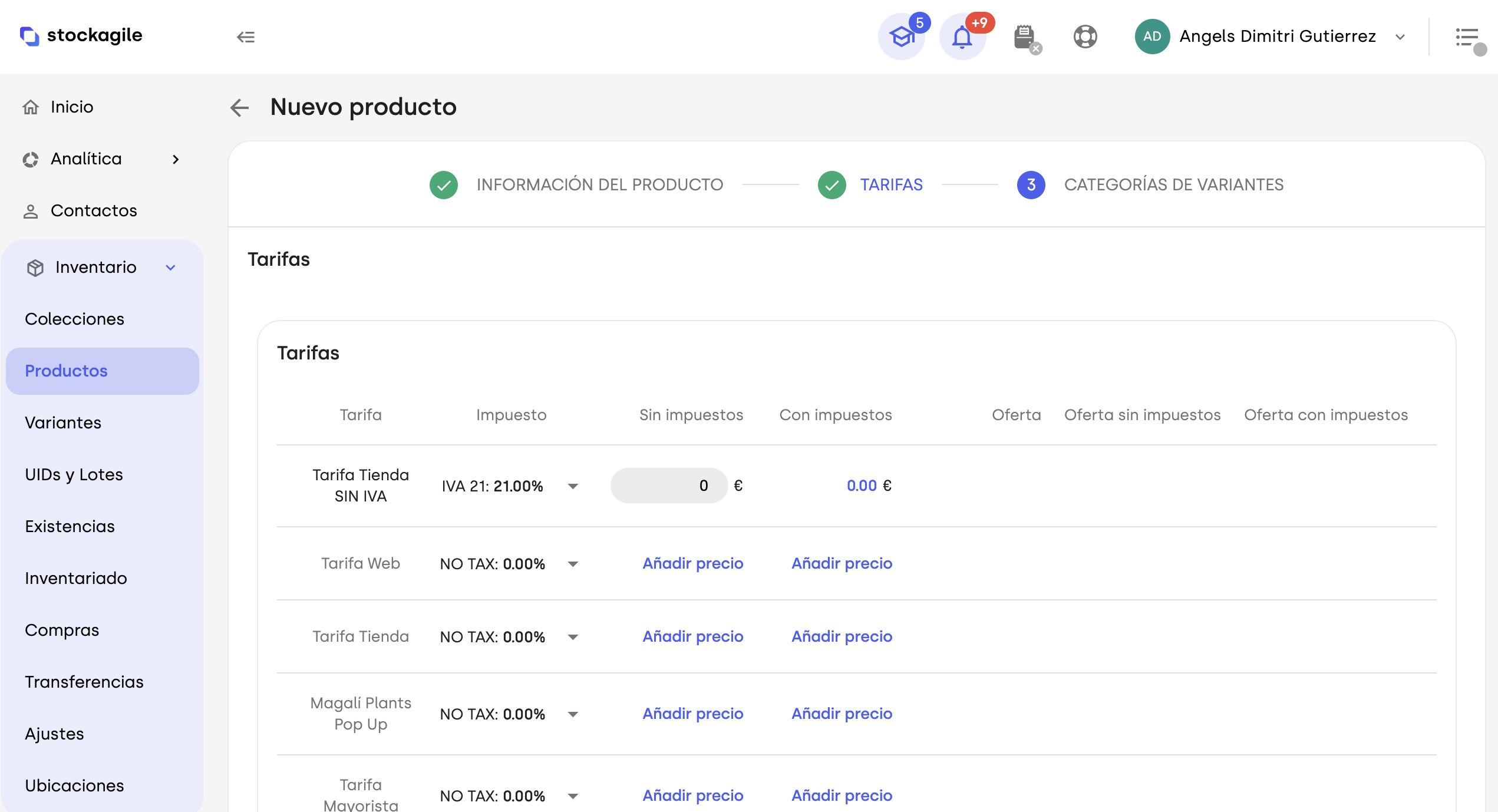
Task: Open tax dropdown for Tarifa Tienda row
Action: click(x=573, y=637)
